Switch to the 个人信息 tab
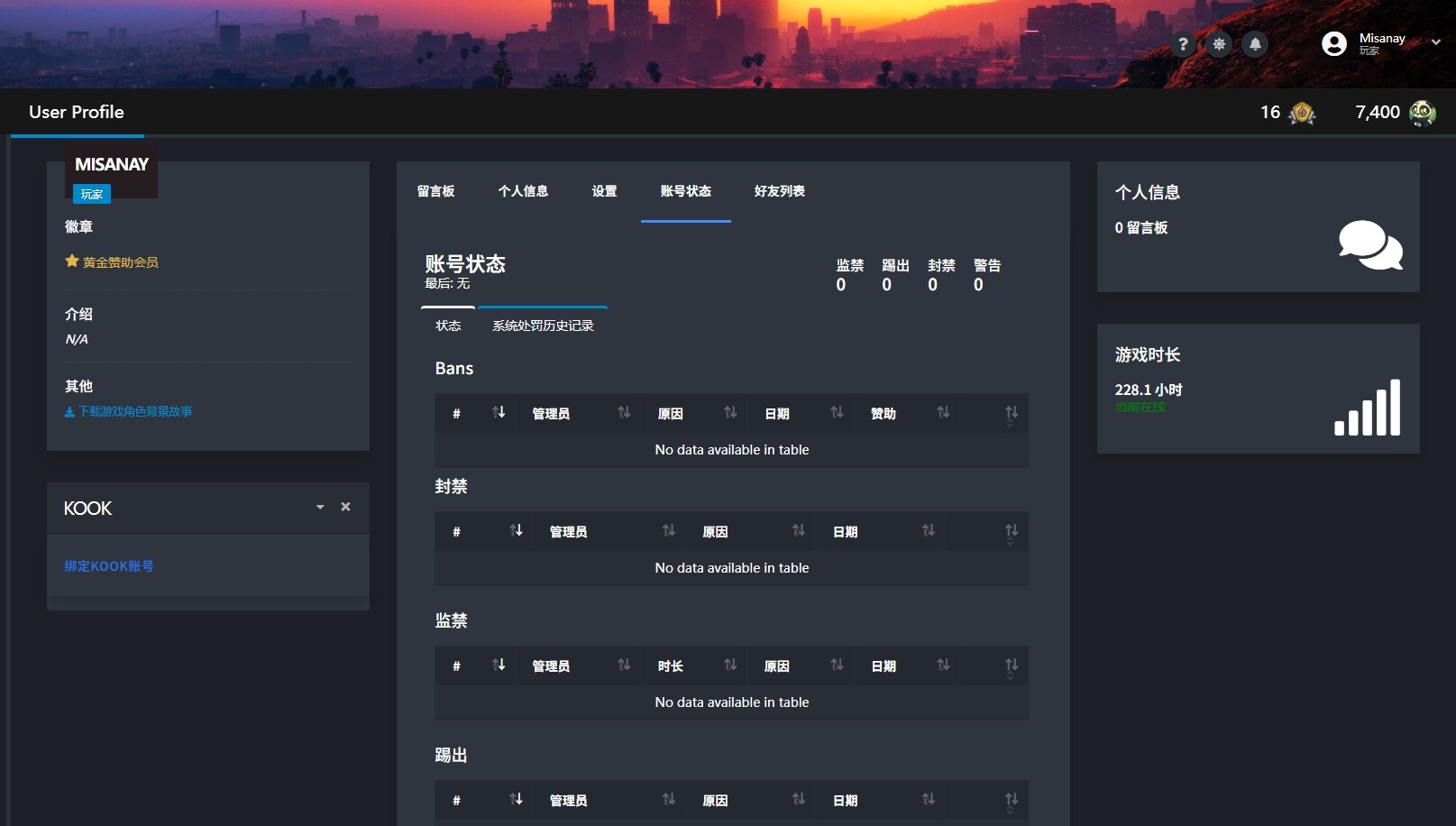The width and height of the screenshot is (1456, 826). [523, 191]
